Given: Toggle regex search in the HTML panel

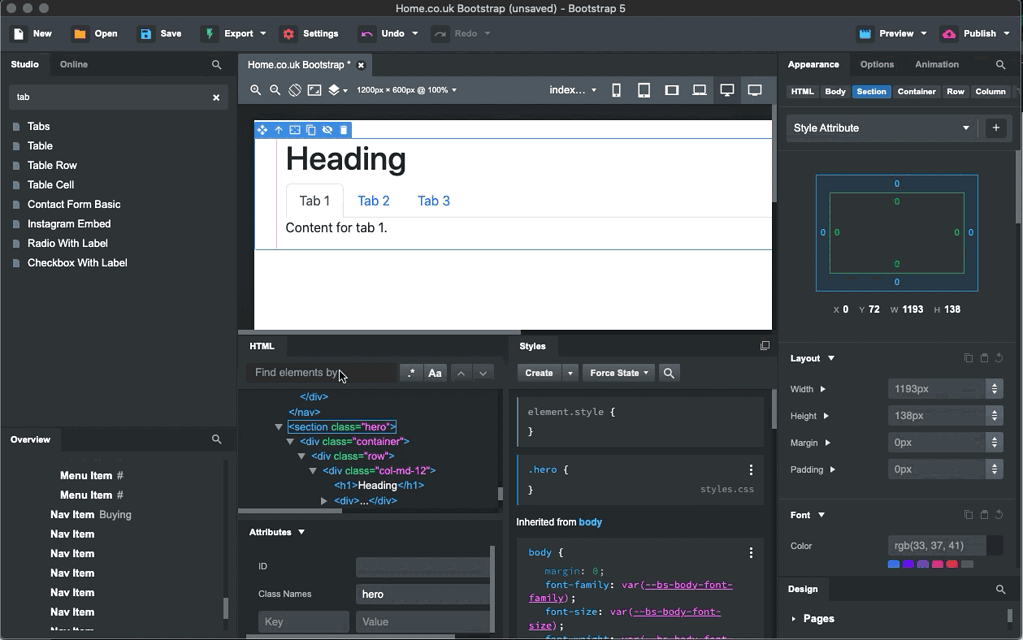Looking at the screenshot, I should (x=411, y=373).
